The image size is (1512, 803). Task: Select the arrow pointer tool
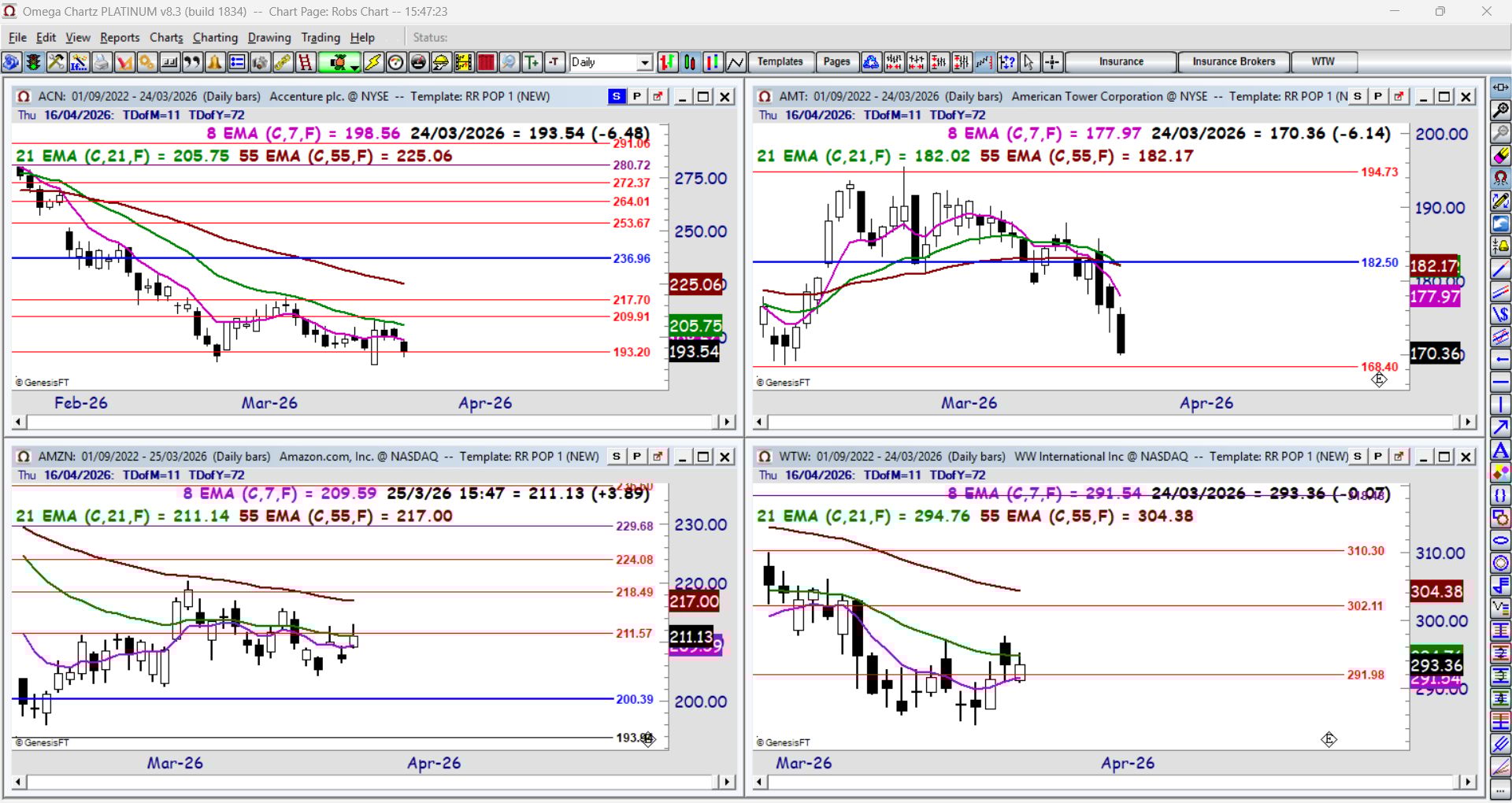pyautogui.click(x=1029, y=62)
